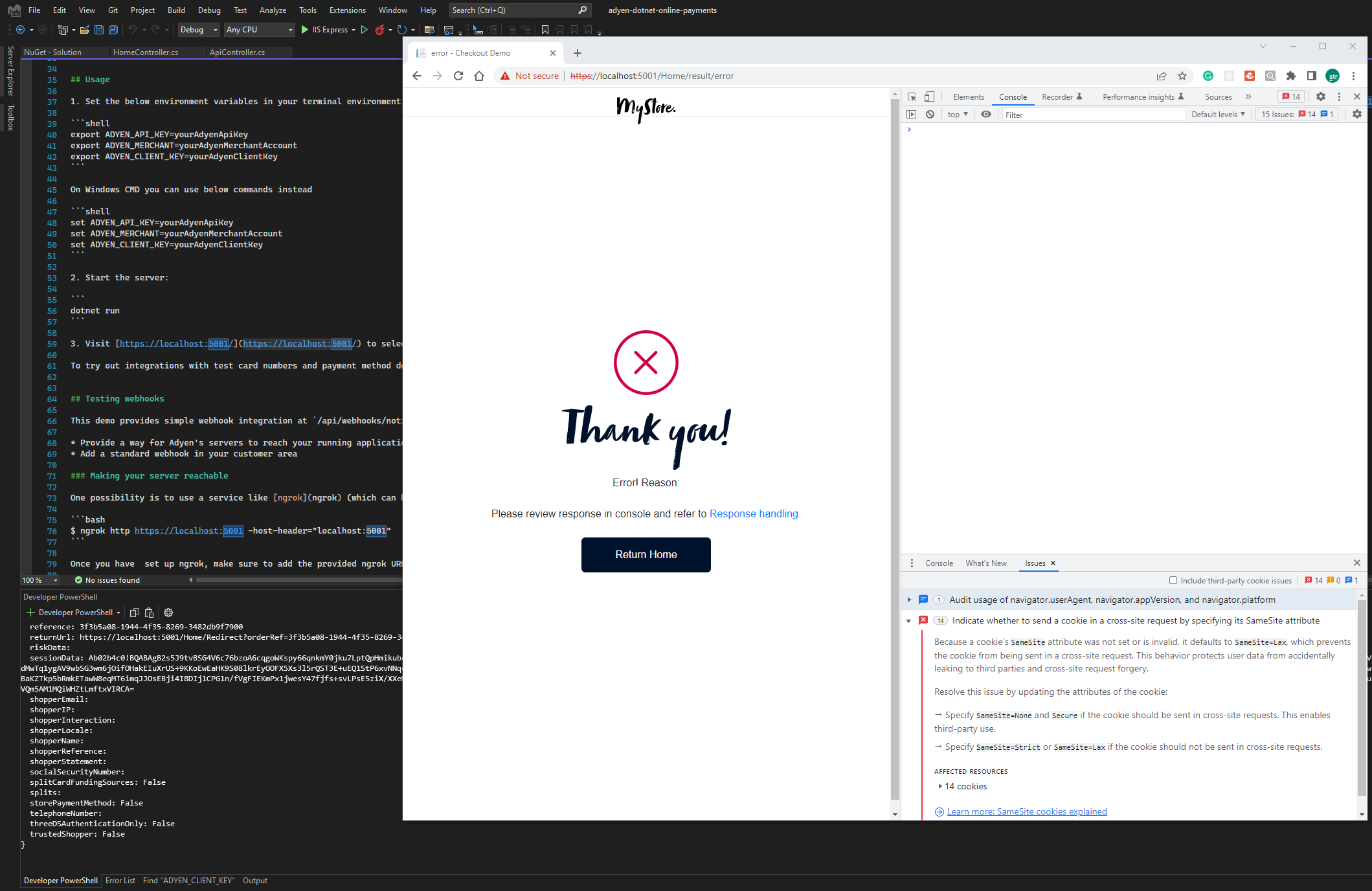1372x891 pixels.
Task: Click the console Filter input field
Action: click(x=1093, y=115)
